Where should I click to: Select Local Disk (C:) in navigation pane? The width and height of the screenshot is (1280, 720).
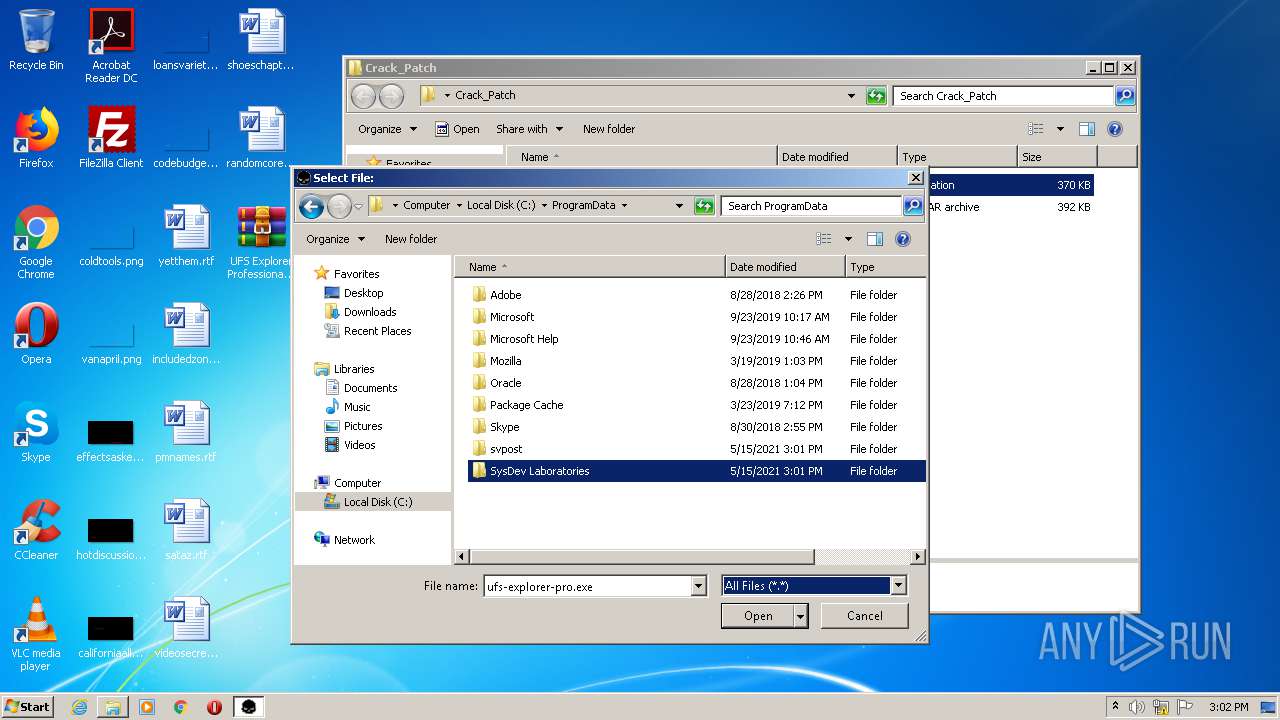pos(368,502)
